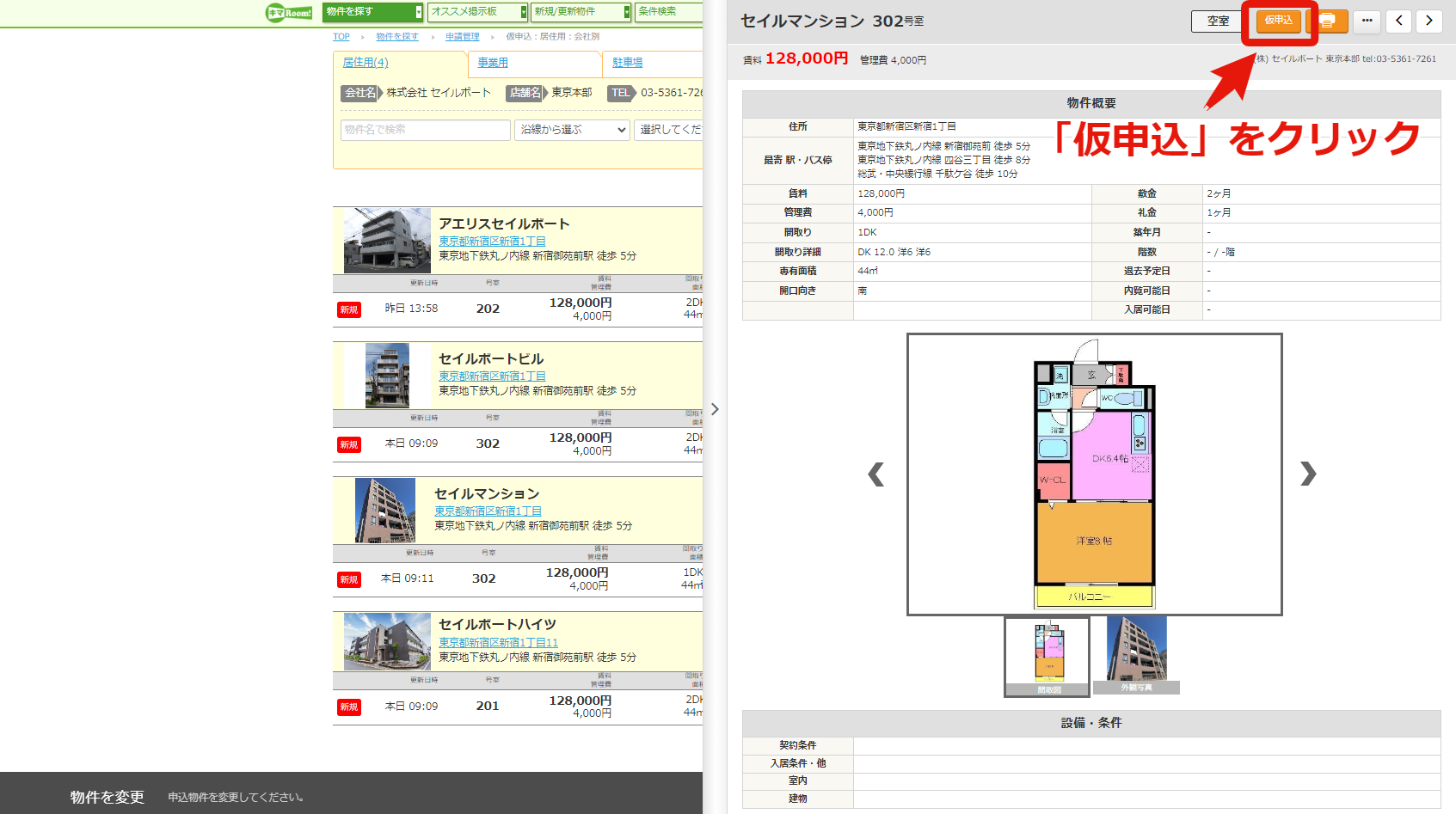Select the 間取図 floor plan thumbnail
The width and height of the screenshot is (1456, 814).
click(x=1048, y=657)
